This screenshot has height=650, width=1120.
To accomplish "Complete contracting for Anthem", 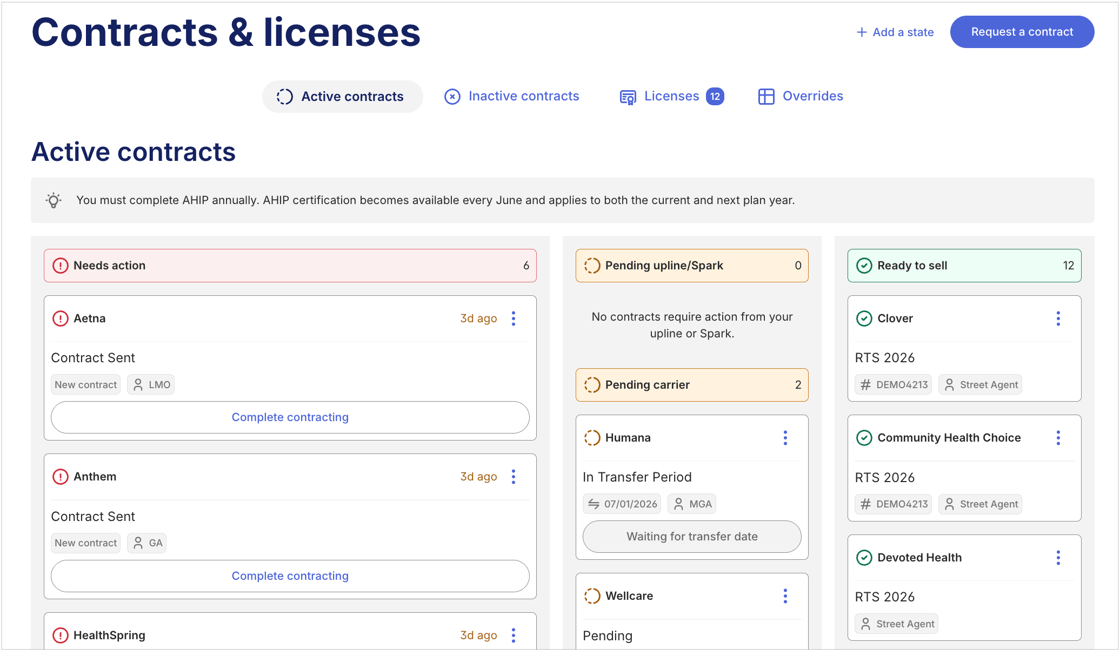I will coord(290,576).
